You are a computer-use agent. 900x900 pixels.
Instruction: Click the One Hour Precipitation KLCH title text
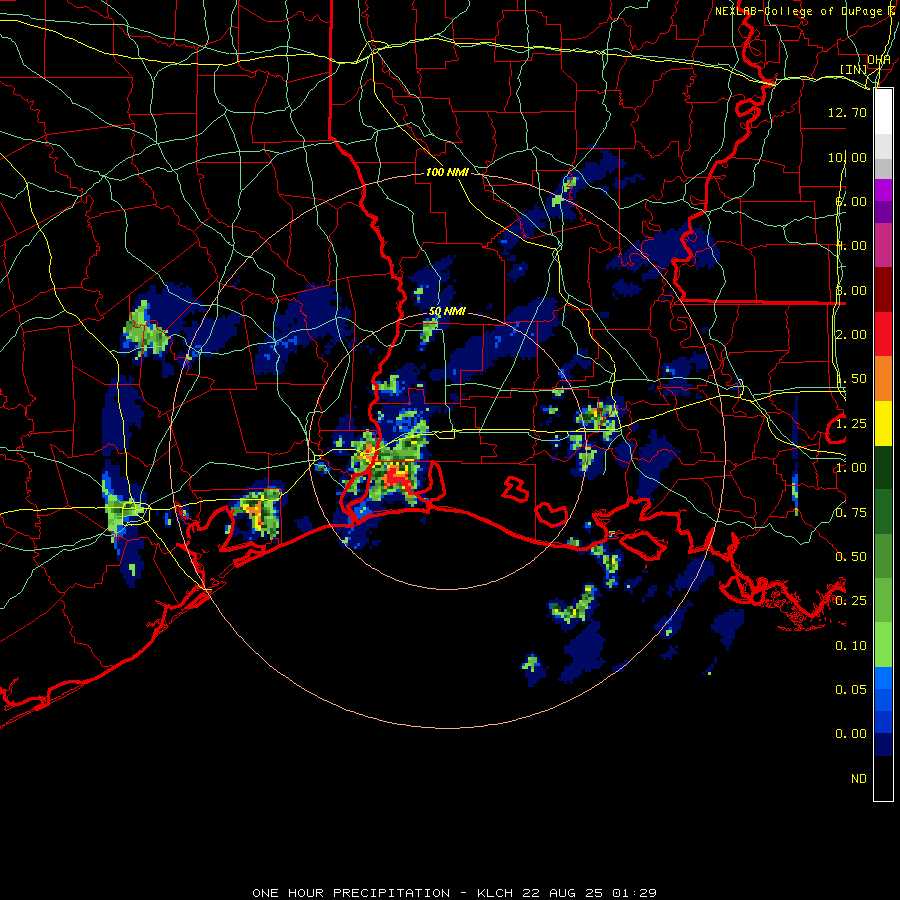454,893
